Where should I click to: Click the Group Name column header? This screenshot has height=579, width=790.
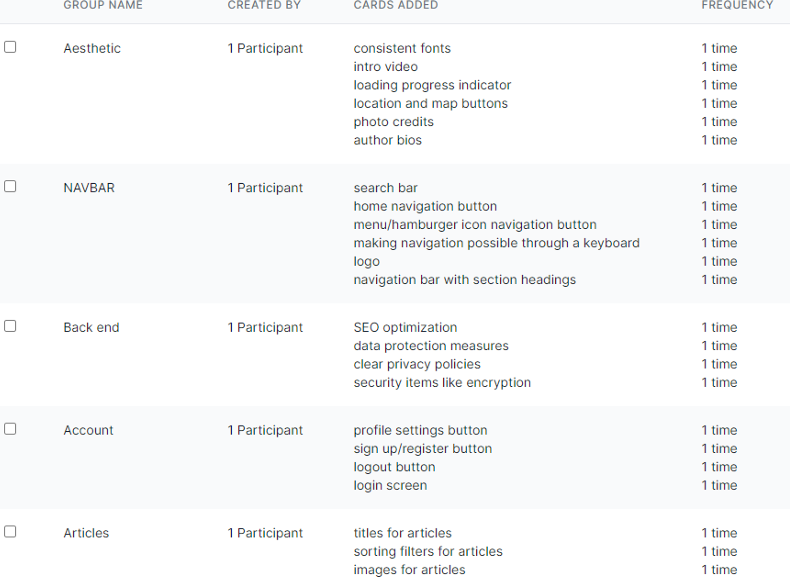[103, 5]
